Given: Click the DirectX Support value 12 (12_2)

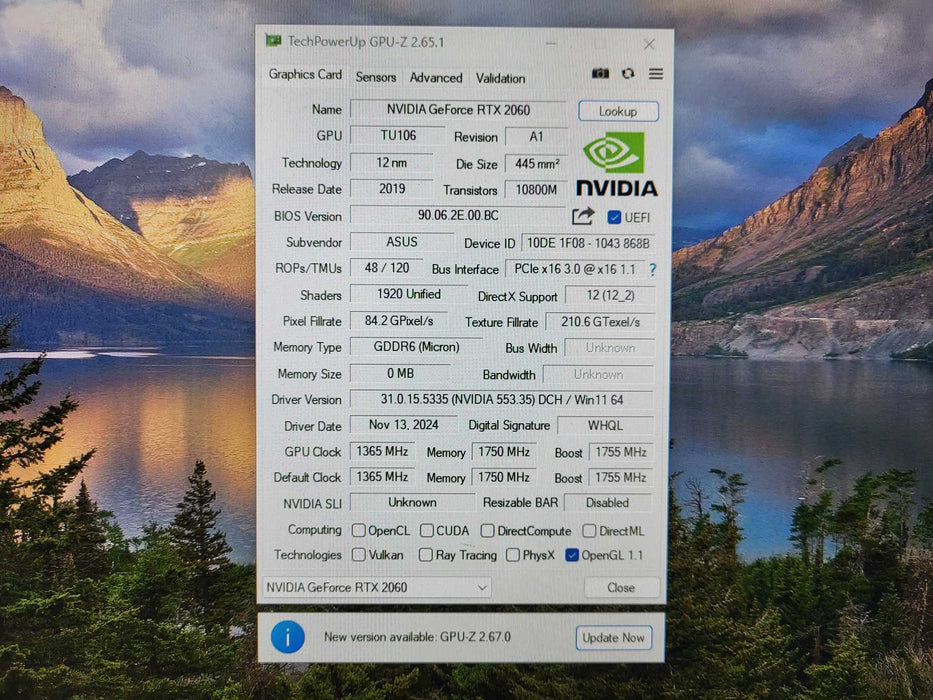Looking at the screenshot, I should (610, 295).
